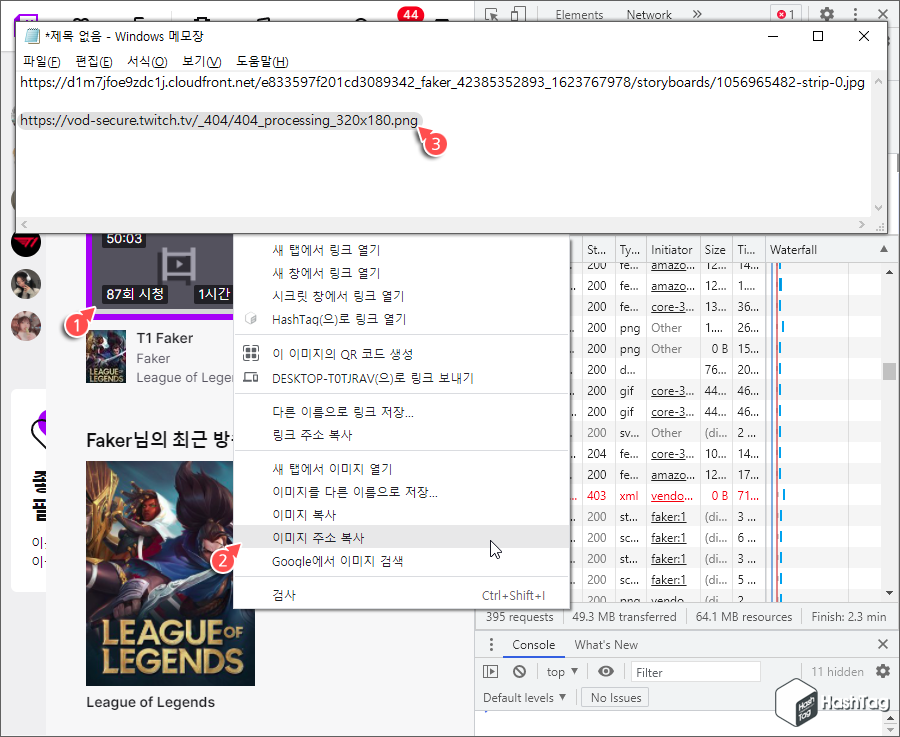Select DESKTOP-T0TJRAV(으)로 링크 보내기

[402, 378]
